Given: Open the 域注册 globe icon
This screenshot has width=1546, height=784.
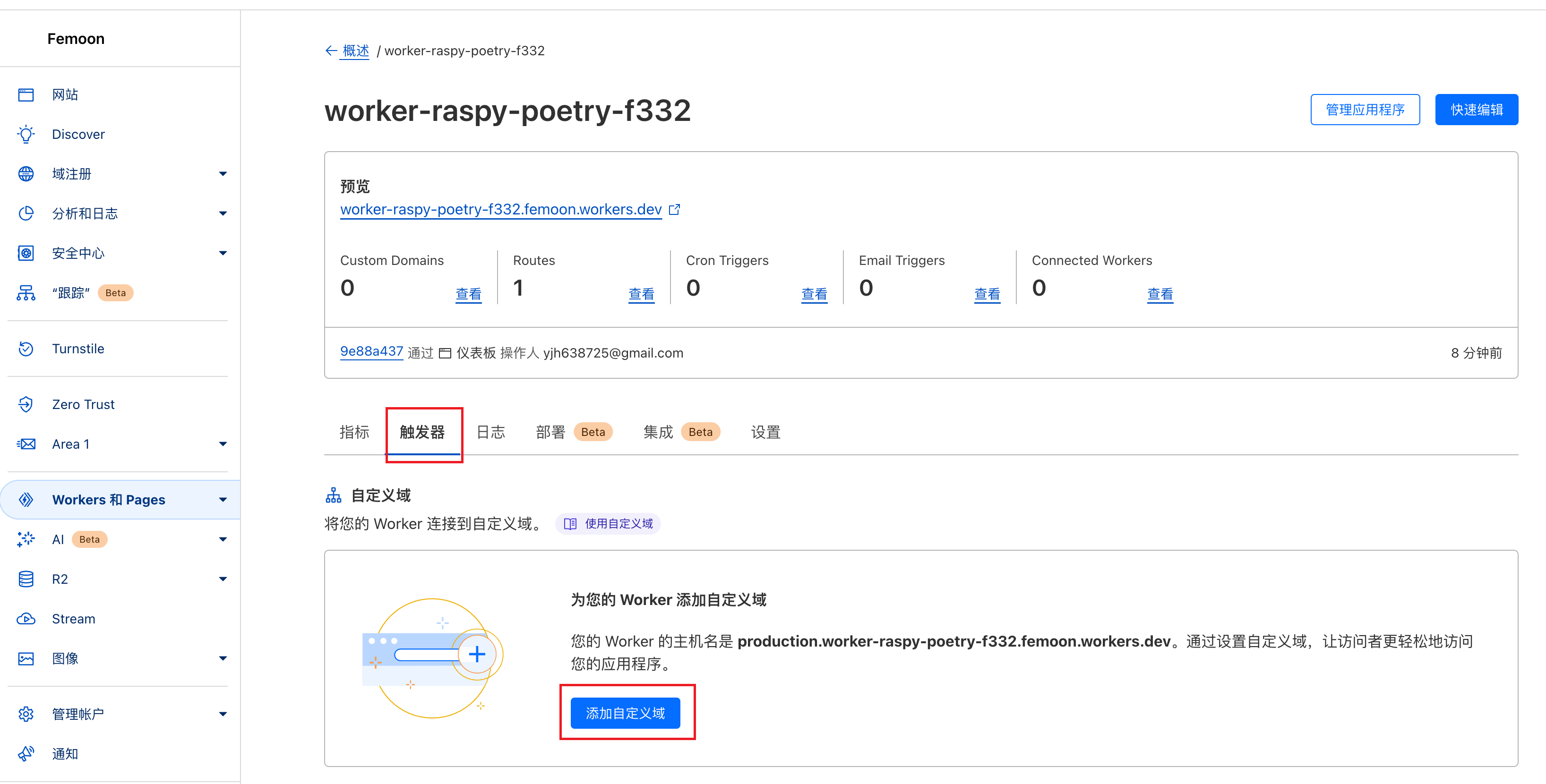Looking at the screenshot, I should [x=26, y=173].
